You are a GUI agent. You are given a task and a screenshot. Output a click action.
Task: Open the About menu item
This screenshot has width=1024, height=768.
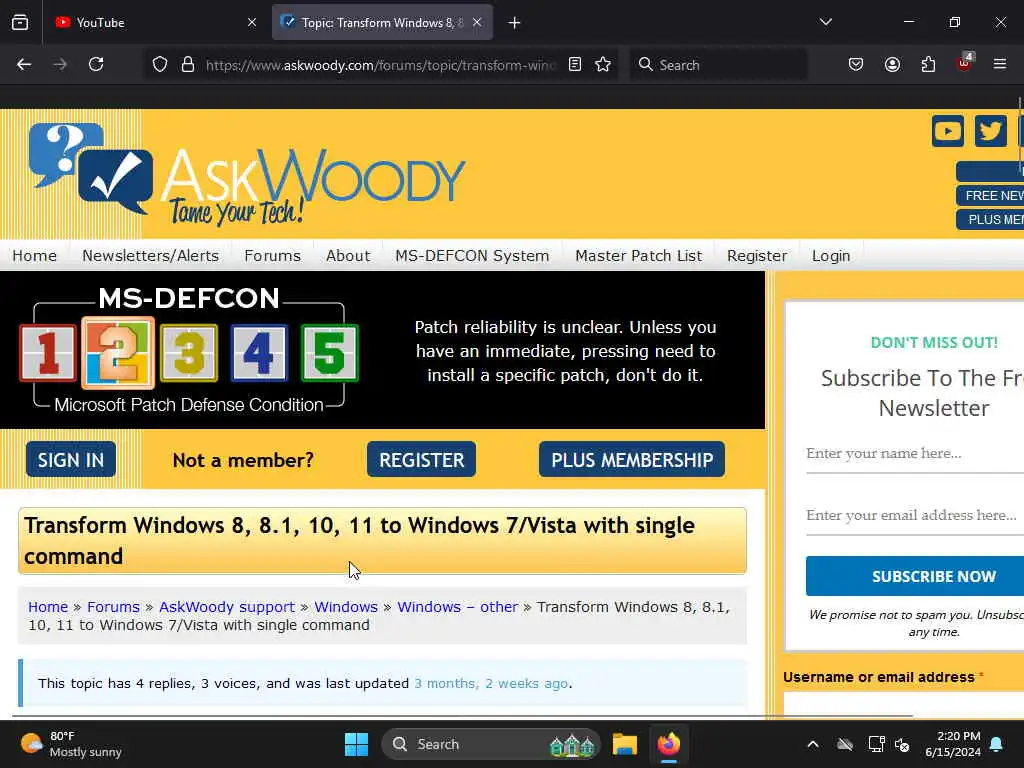(x=348, y=255)
